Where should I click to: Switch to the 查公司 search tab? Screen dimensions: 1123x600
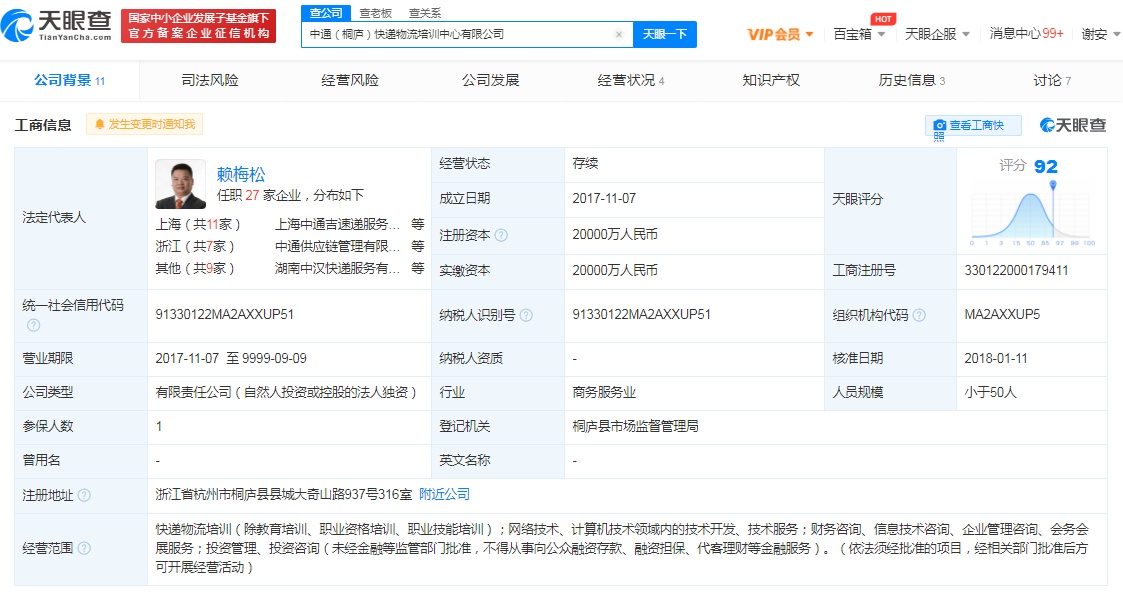coord(326,13)
